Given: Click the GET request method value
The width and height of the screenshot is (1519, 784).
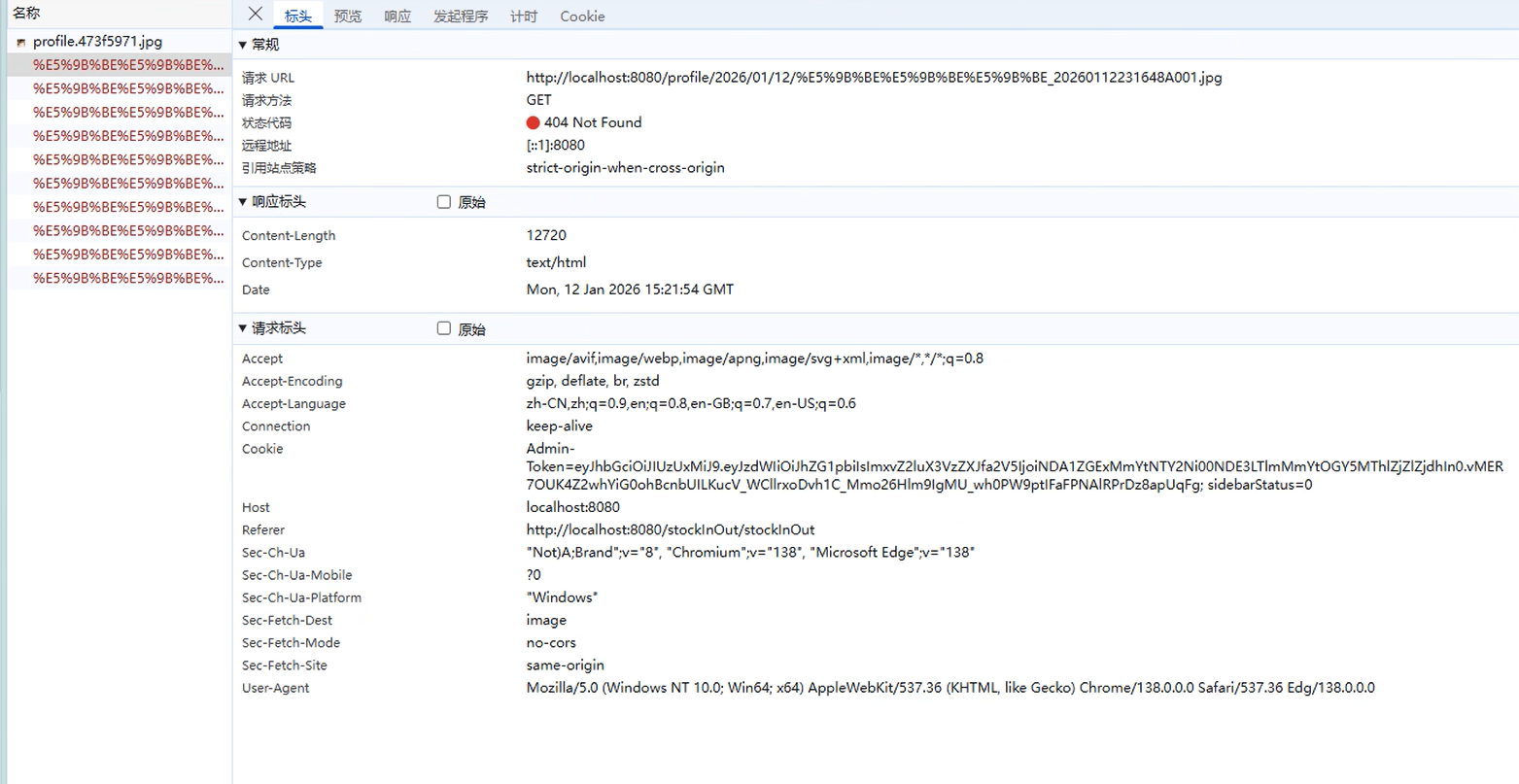Looking at the screenshot, I should click(538, 100).
